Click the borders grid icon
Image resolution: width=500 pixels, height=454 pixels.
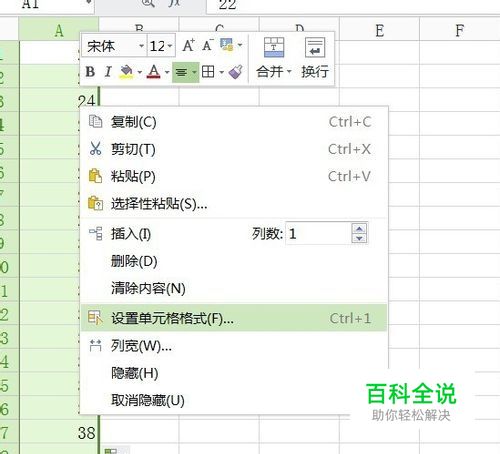[x=208, y=72]
